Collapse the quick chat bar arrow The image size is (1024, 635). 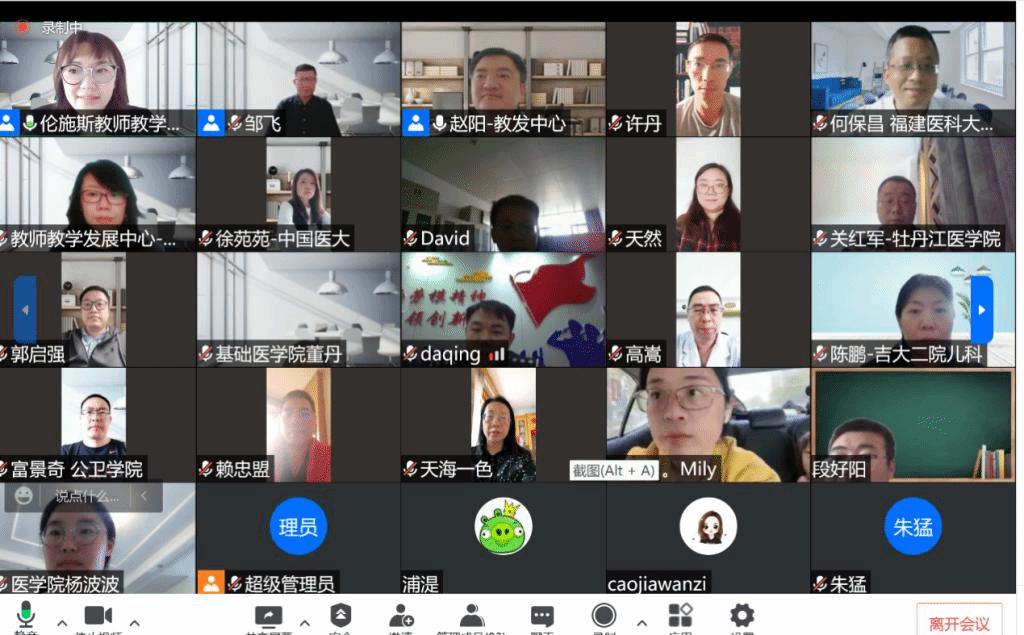(x=144, y=496)
